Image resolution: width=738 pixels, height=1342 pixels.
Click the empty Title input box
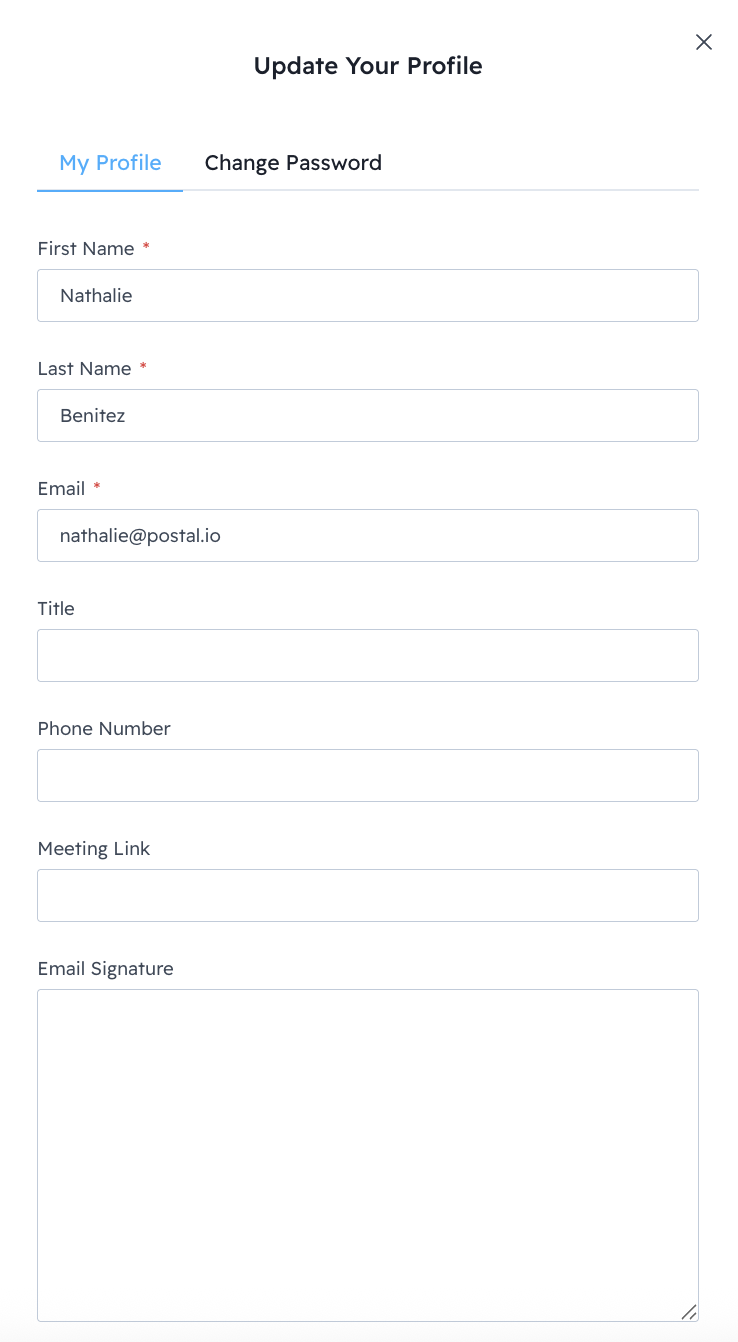click(368, 655)
